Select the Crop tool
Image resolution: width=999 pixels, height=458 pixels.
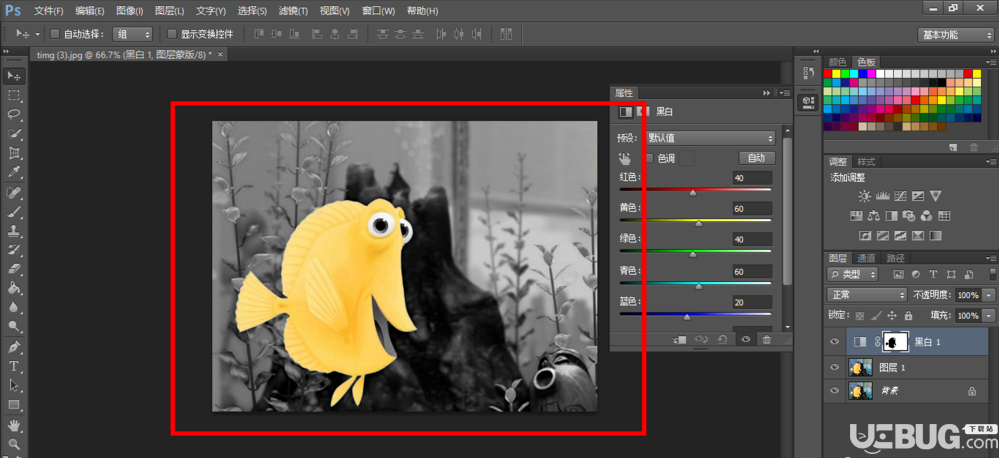13,153
